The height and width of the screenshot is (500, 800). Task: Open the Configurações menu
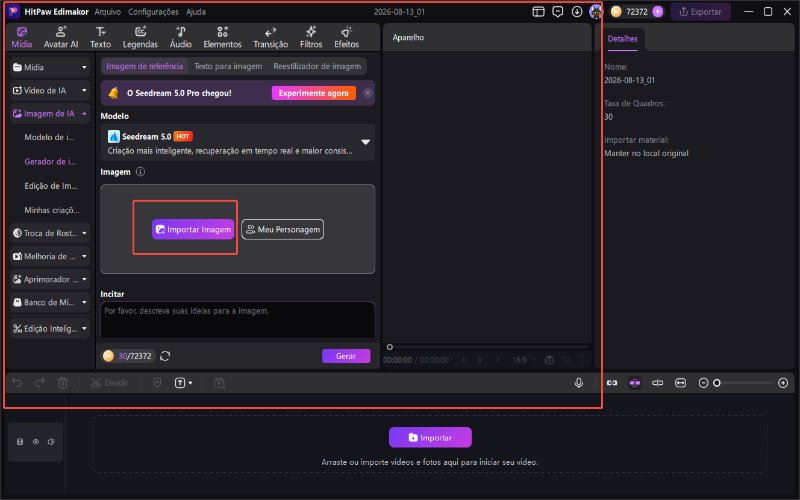[x=153, y=12]
